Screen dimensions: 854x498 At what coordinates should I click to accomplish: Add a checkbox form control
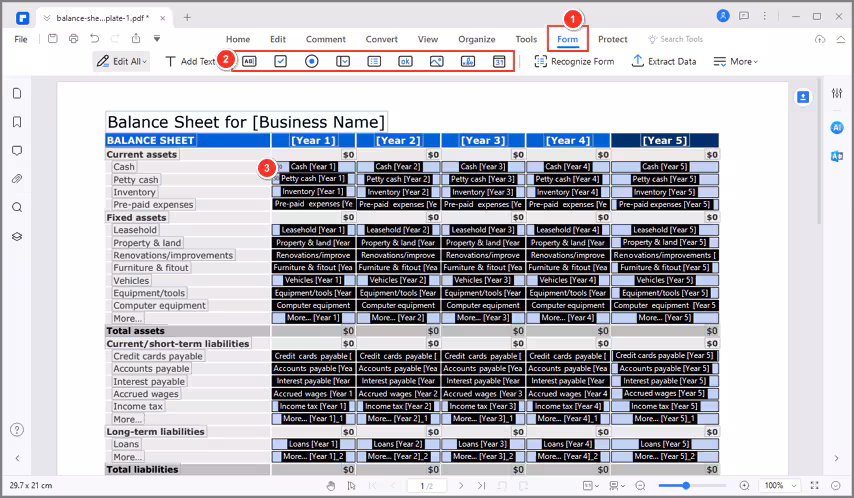(280, 62)
